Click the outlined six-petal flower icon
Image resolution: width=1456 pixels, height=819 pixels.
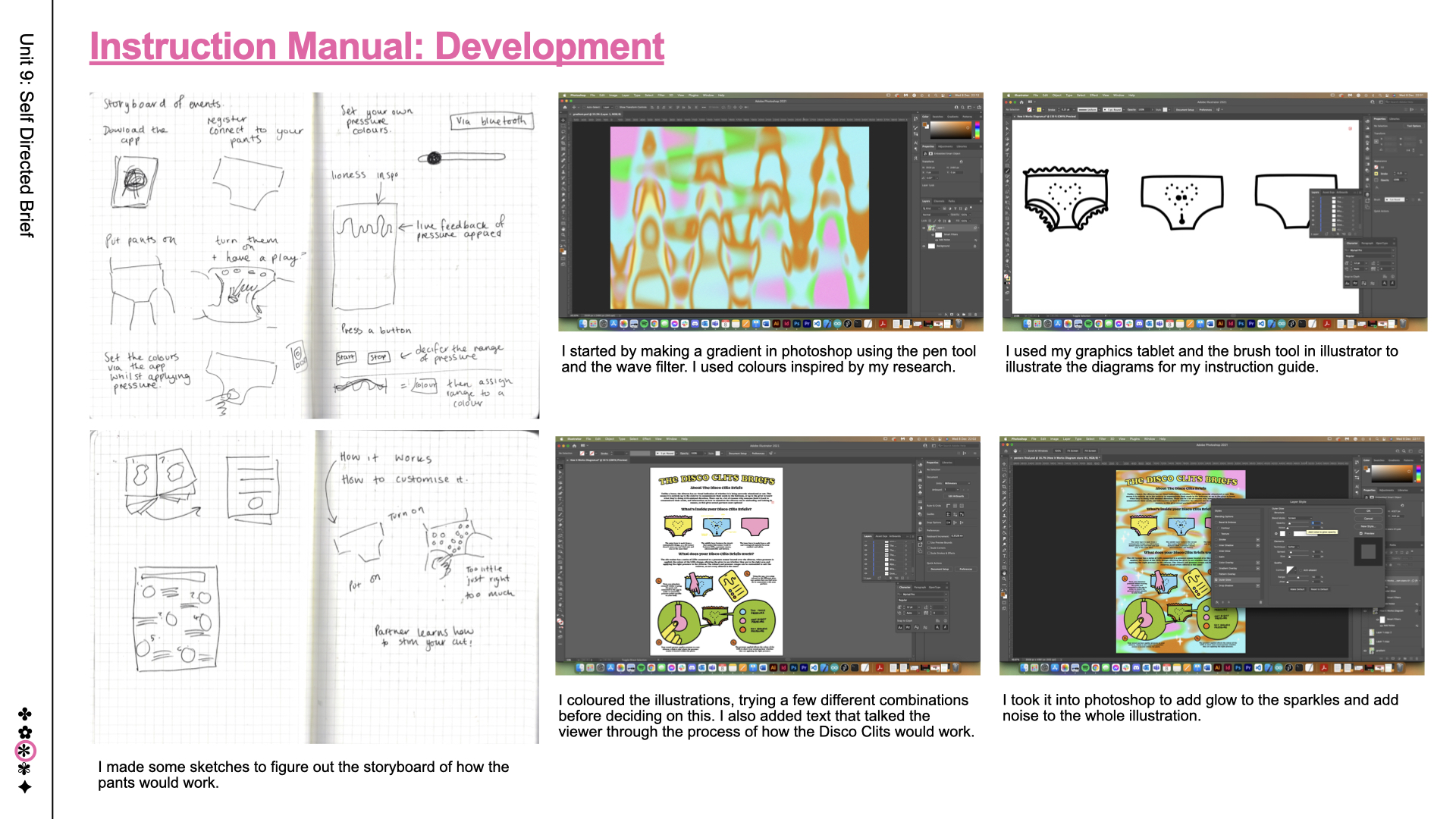[25, 769]
